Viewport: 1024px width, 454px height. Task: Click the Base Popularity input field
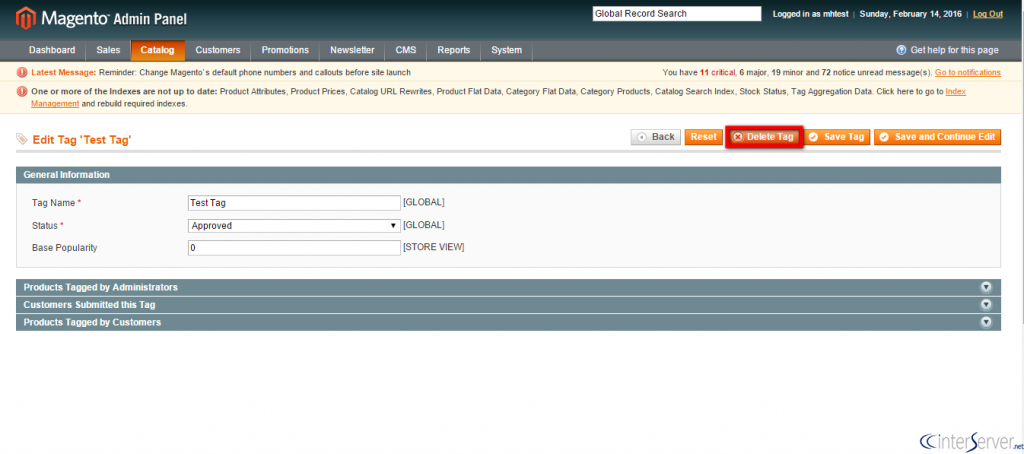(x=294, y=248)
